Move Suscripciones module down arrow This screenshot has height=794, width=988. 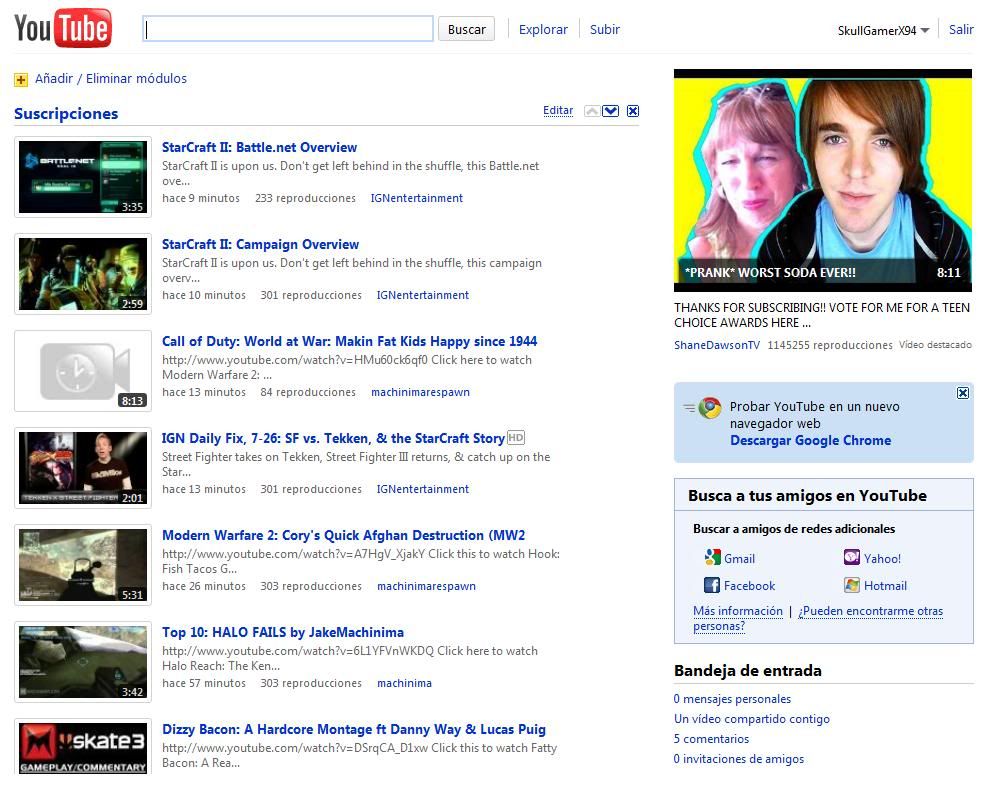[611, 111]
